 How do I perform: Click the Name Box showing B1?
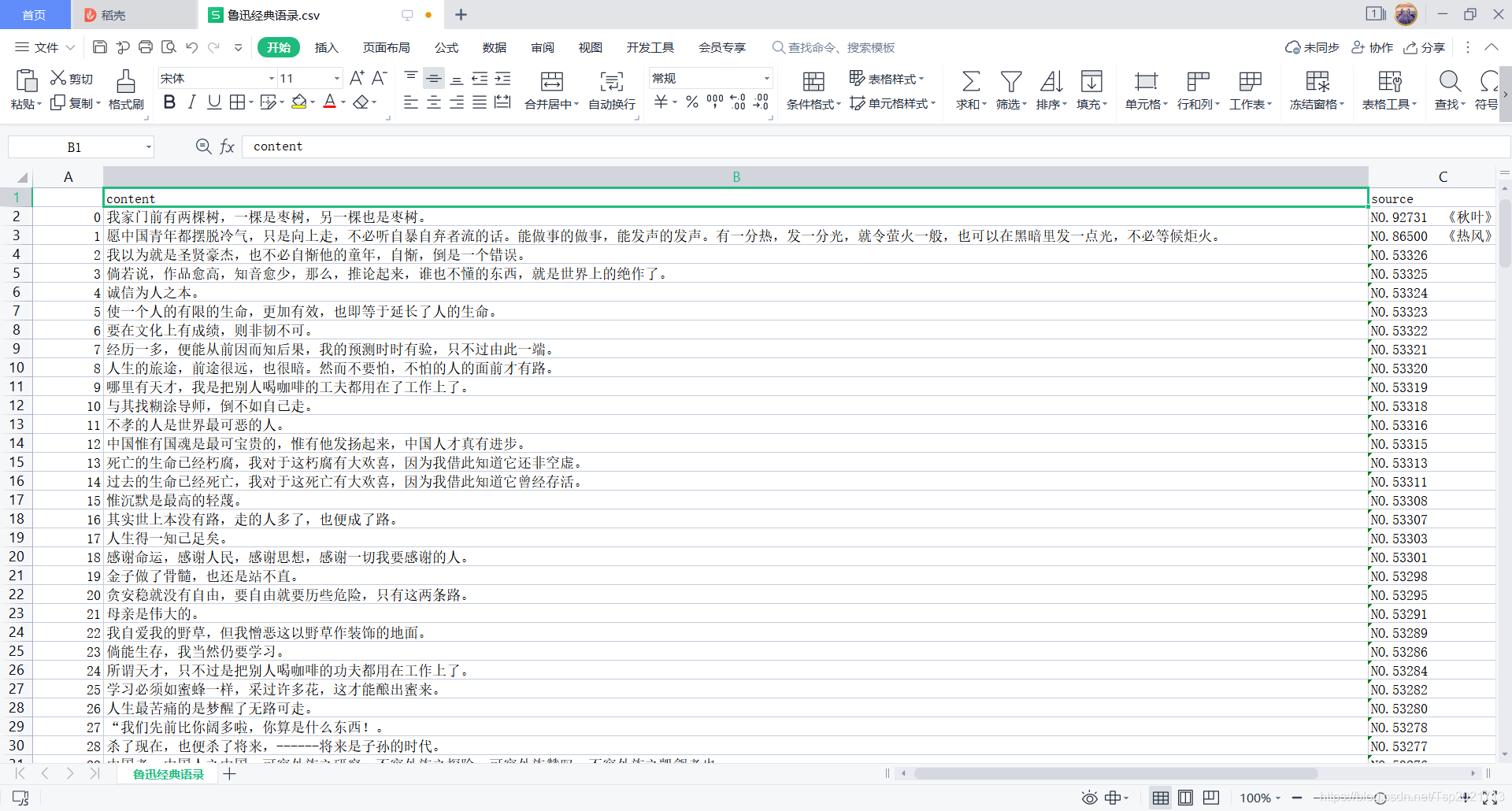point(80,146)
